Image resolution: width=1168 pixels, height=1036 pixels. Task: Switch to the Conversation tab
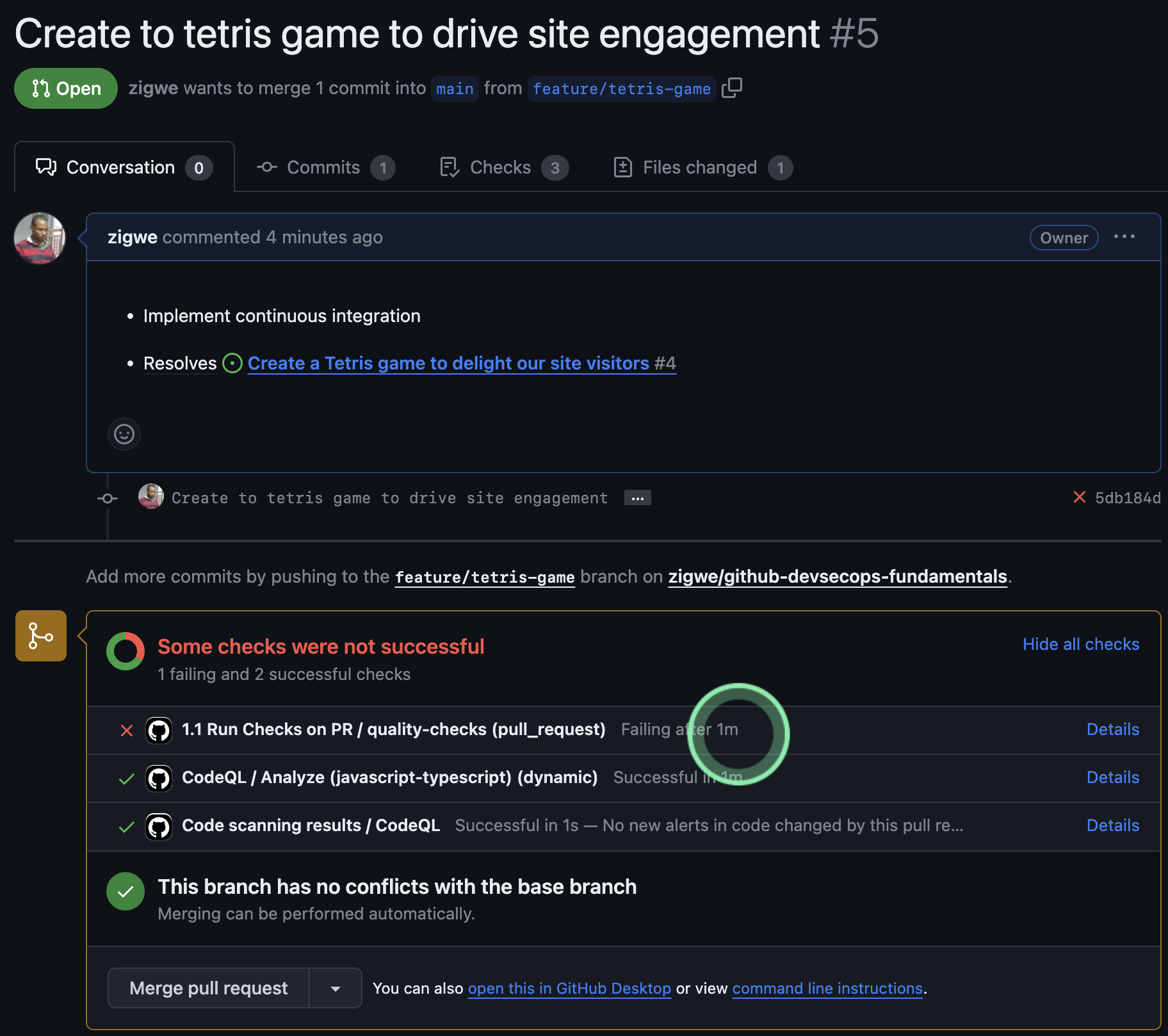124,167
